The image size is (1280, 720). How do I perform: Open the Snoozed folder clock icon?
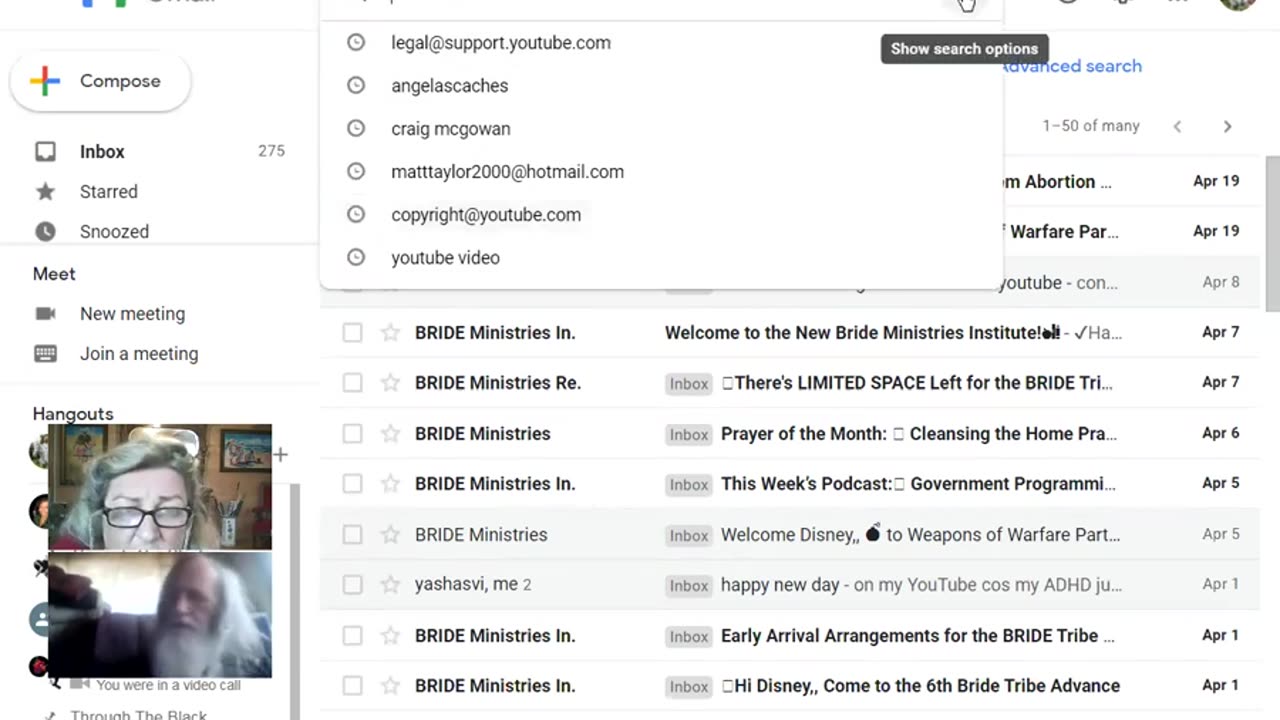pos(45,232)
